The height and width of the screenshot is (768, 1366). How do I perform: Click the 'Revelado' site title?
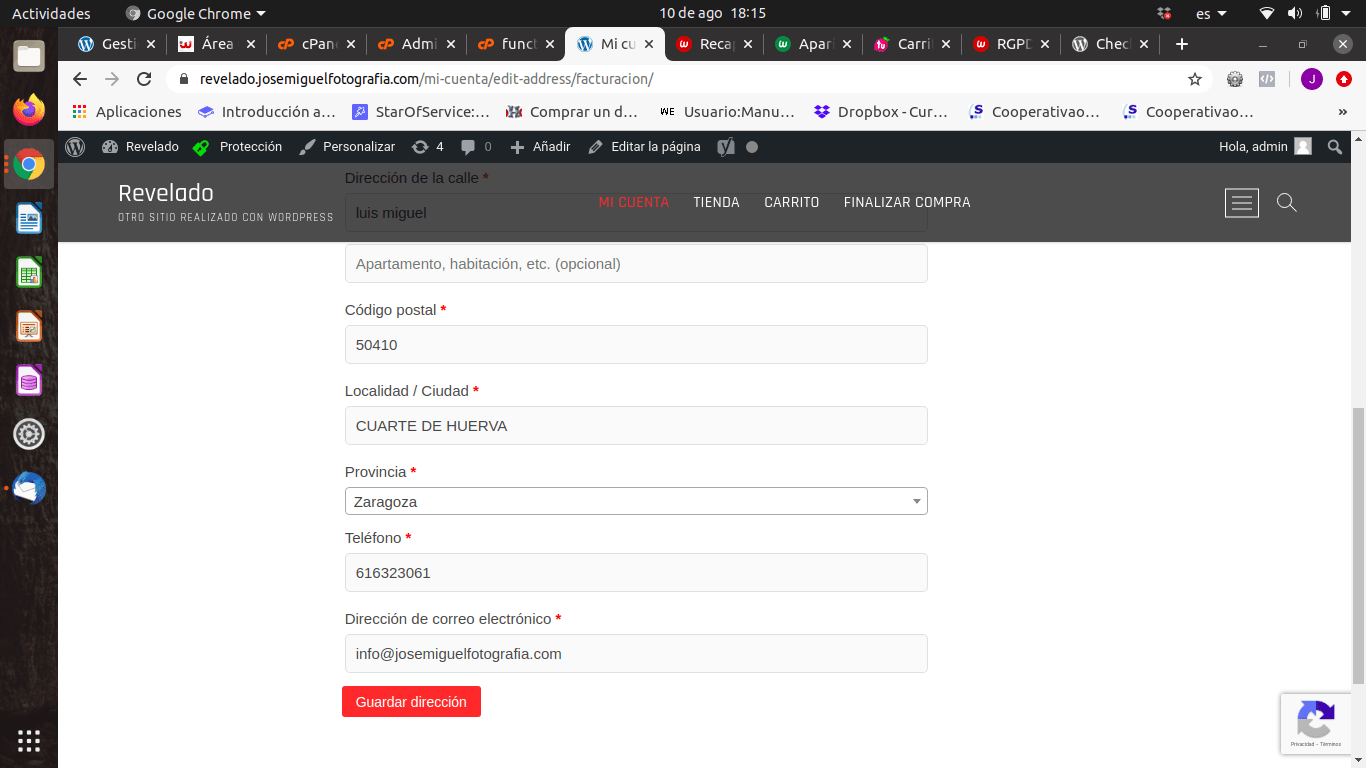(166, 193)
